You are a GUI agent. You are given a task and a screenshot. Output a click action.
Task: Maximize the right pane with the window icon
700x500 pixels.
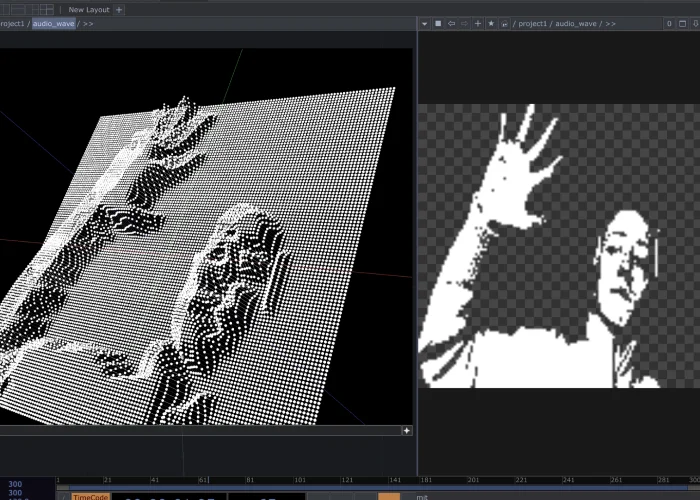682,24
